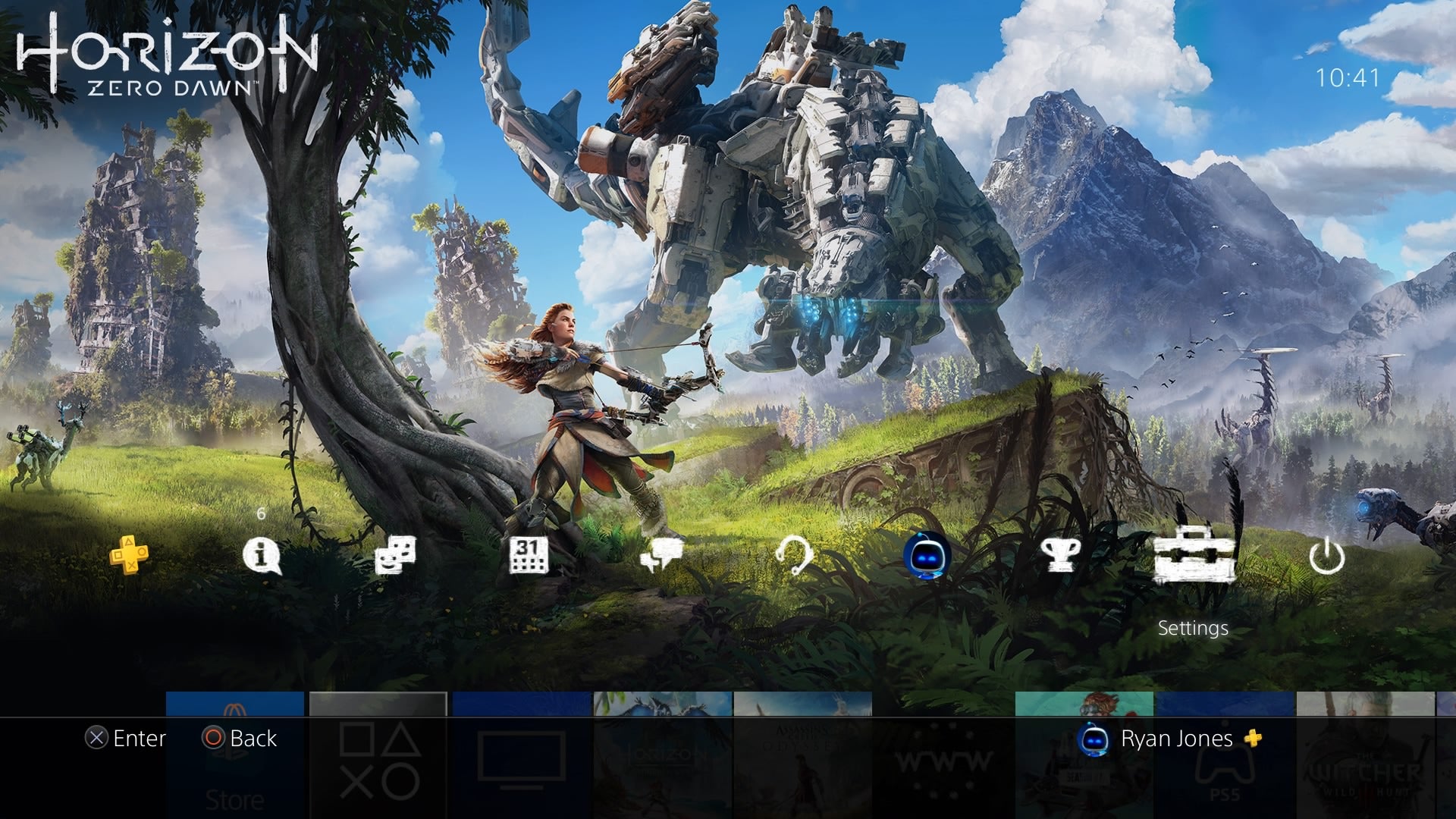Open the Library tile with controller shapes
This screenshot has height=819, width=1456.
(378, 755)
